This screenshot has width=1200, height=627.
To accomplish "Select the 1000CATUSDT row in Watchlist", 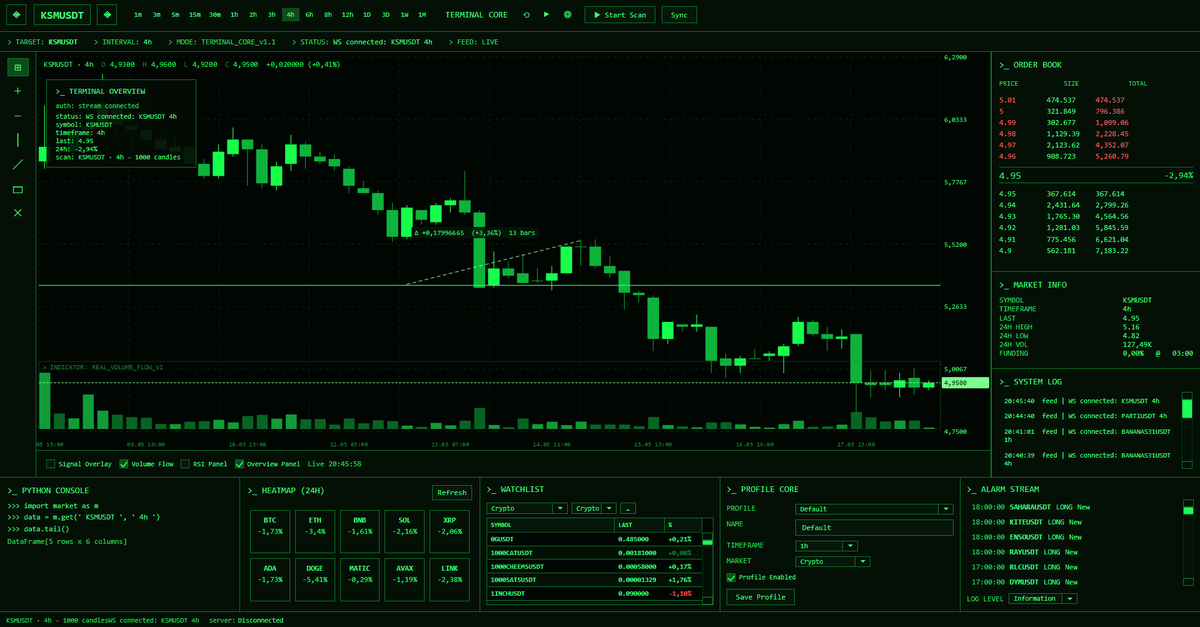I will 593,552.
